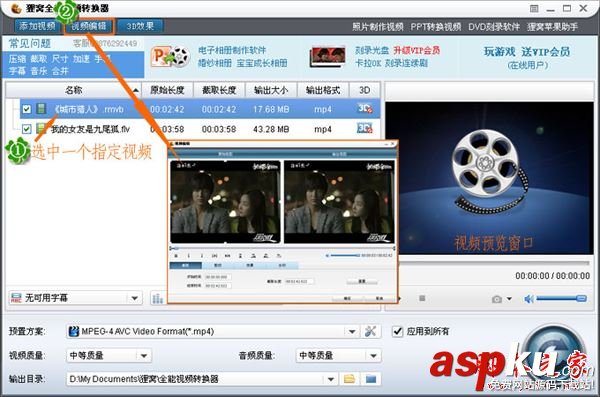Click the 合并 help topic
This screenshot has height=397, width=600.
60,71
